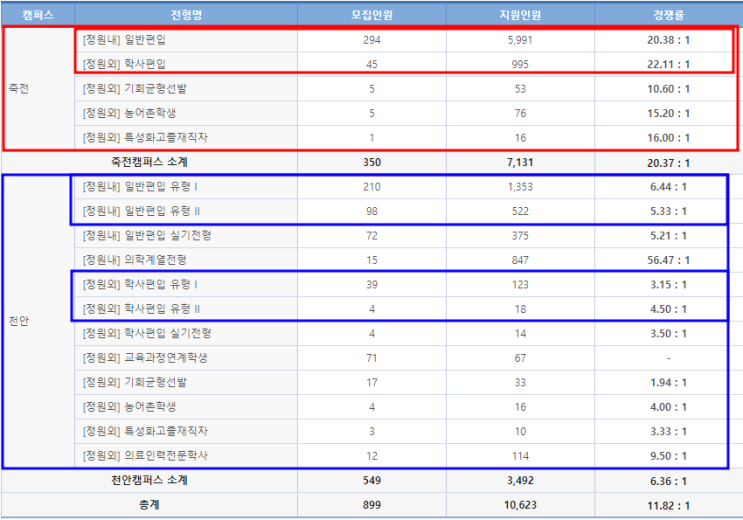Screen dimensions: 743x520
Task: Click competition rate 56.47 : 1
Action: pyautogui.click(x=668, y=260)
